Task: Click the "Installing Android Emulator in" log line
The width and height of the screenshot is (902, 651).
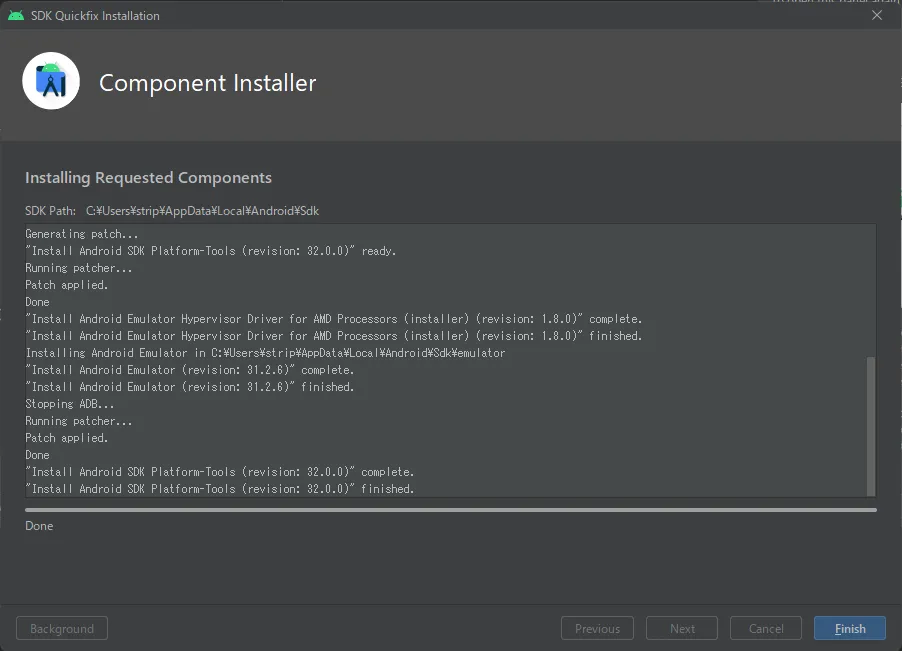Action: click(x=265, y=353)
